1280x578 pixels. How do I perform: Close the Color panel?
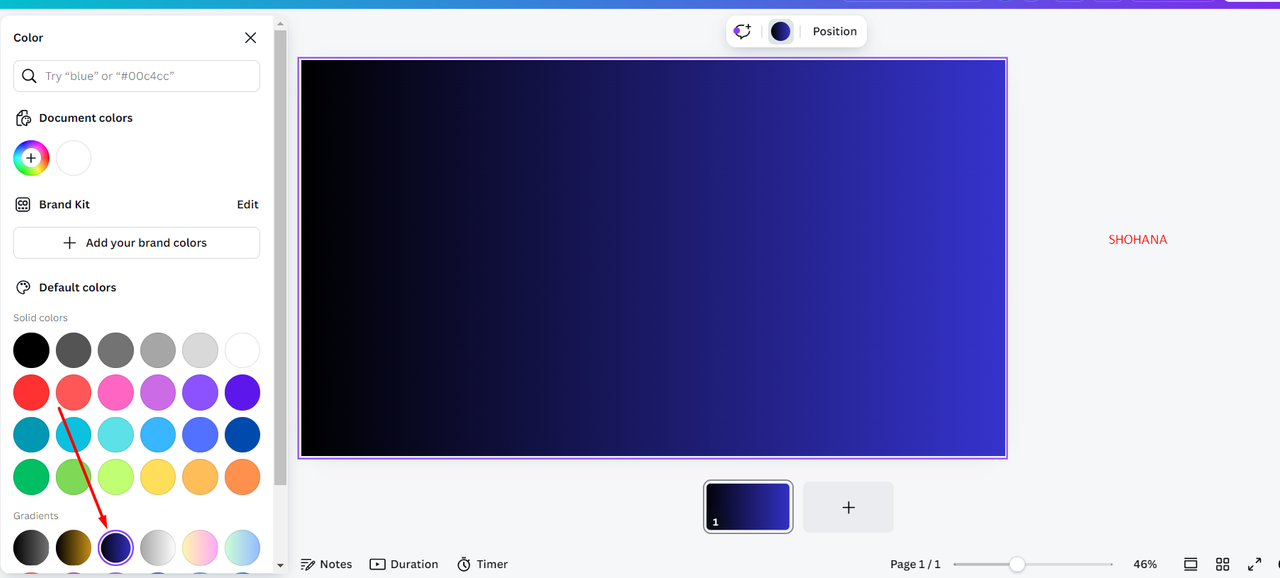coord(250,38)
